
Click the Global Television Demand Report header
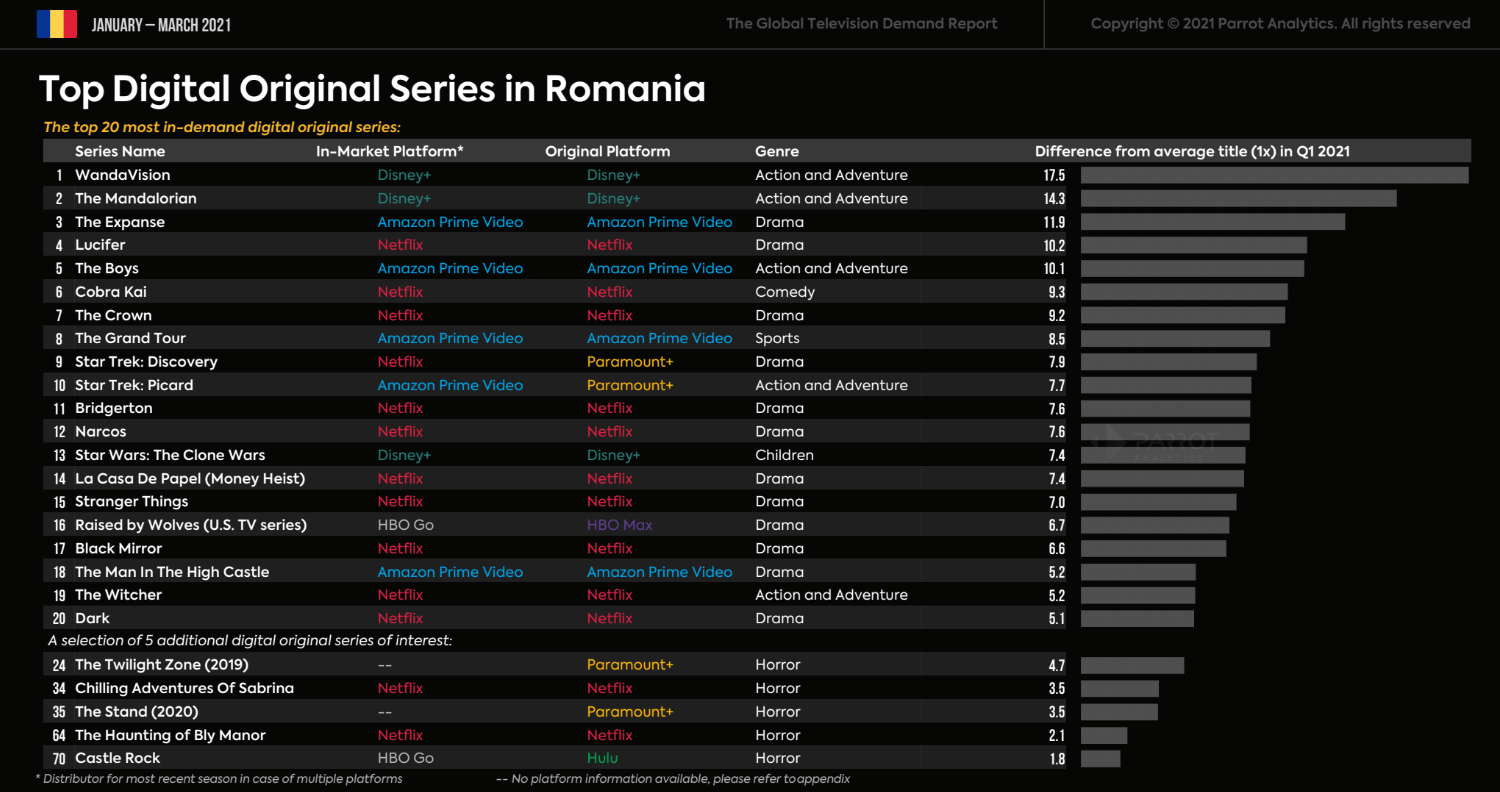[x=861, y=24]
